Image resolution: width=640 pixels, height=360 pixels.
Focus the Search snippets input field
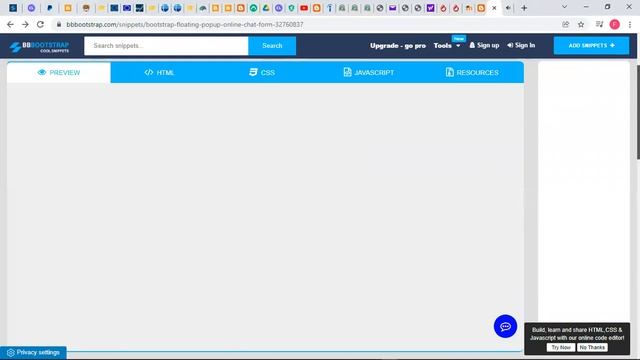click(166, 46)
